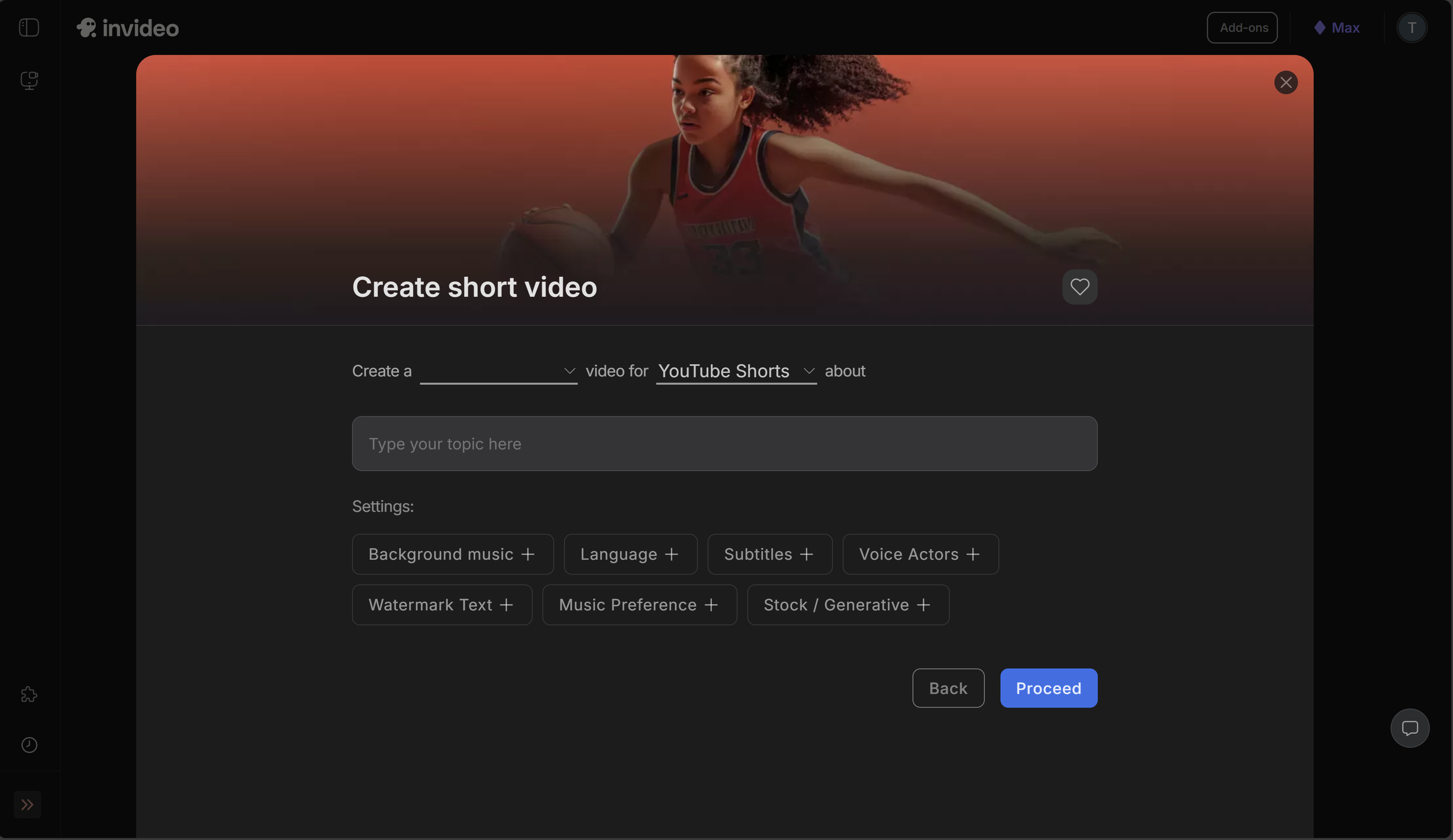Open the Add-ons menu in the top bar
Image resolution: width=1453 pixels, height=840 pixels.
click(x=1242, y=27)
